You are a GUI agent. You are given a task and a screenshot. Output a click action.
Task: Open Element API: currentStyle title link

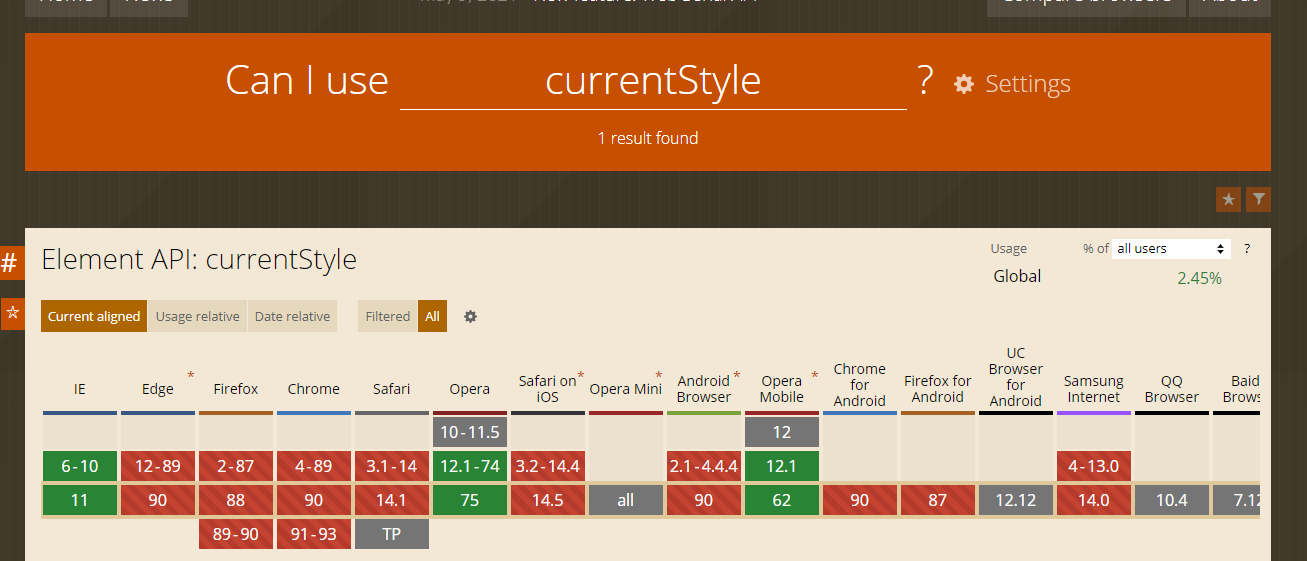point(199,260)
